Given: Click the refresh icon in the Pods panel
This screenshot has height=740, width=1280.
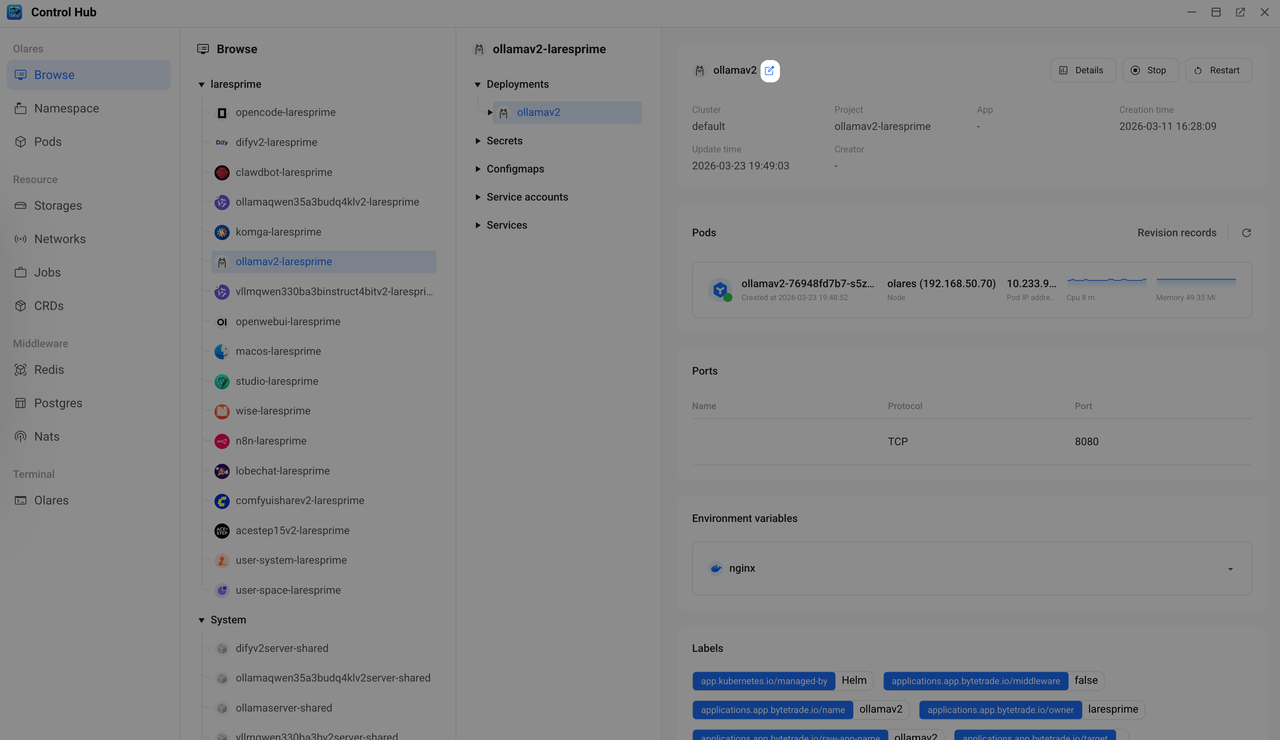Looking at the screenshot, I should [1246, 232].
